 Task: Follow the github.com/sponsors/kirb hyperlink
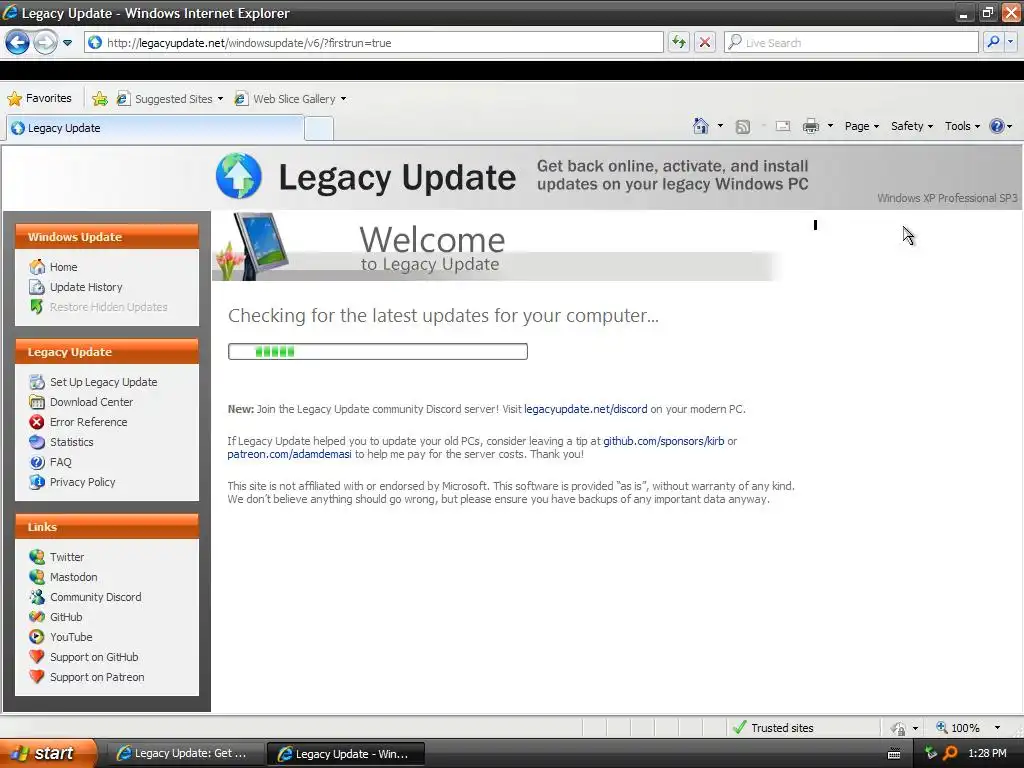[x=664, y=441]
